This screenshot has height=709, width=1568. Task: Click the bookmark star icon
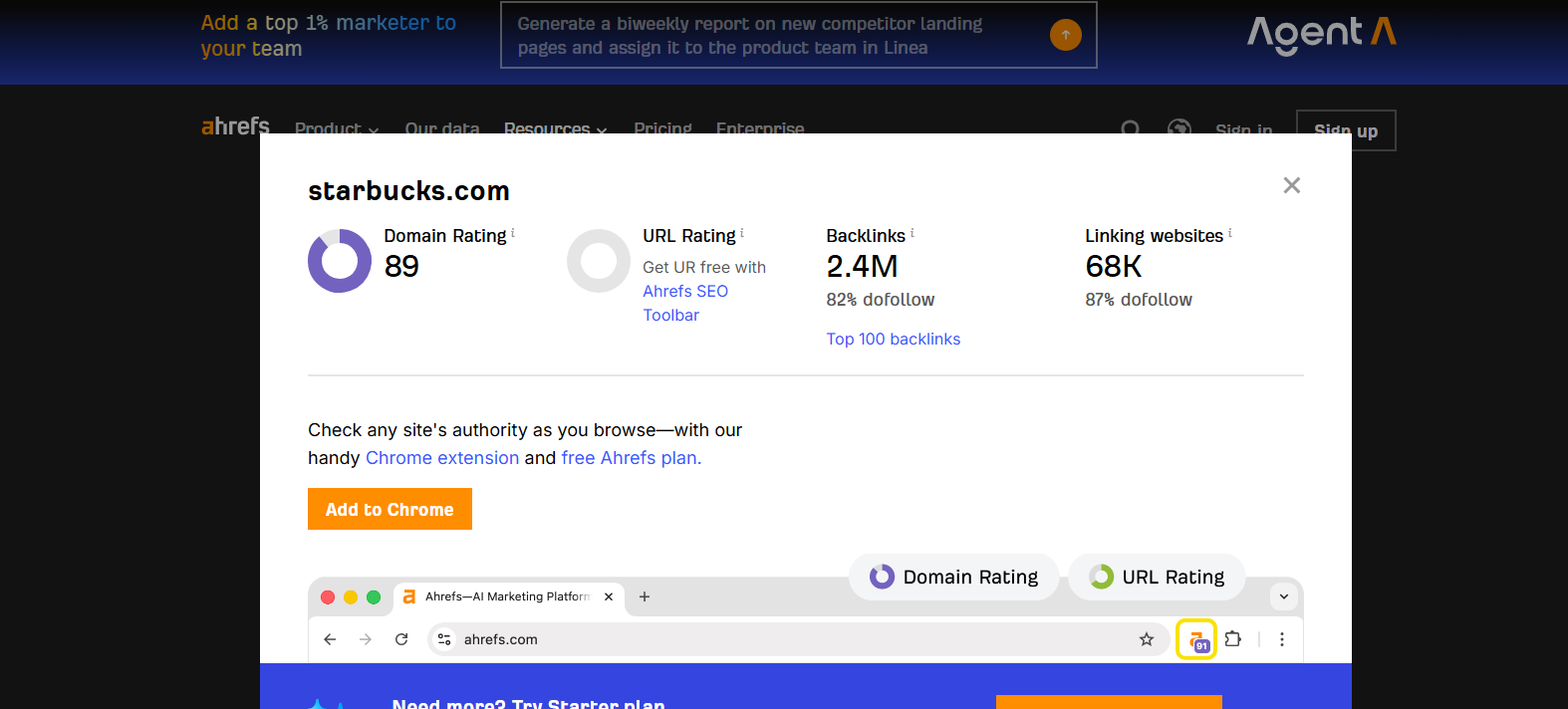point(1147,639)
